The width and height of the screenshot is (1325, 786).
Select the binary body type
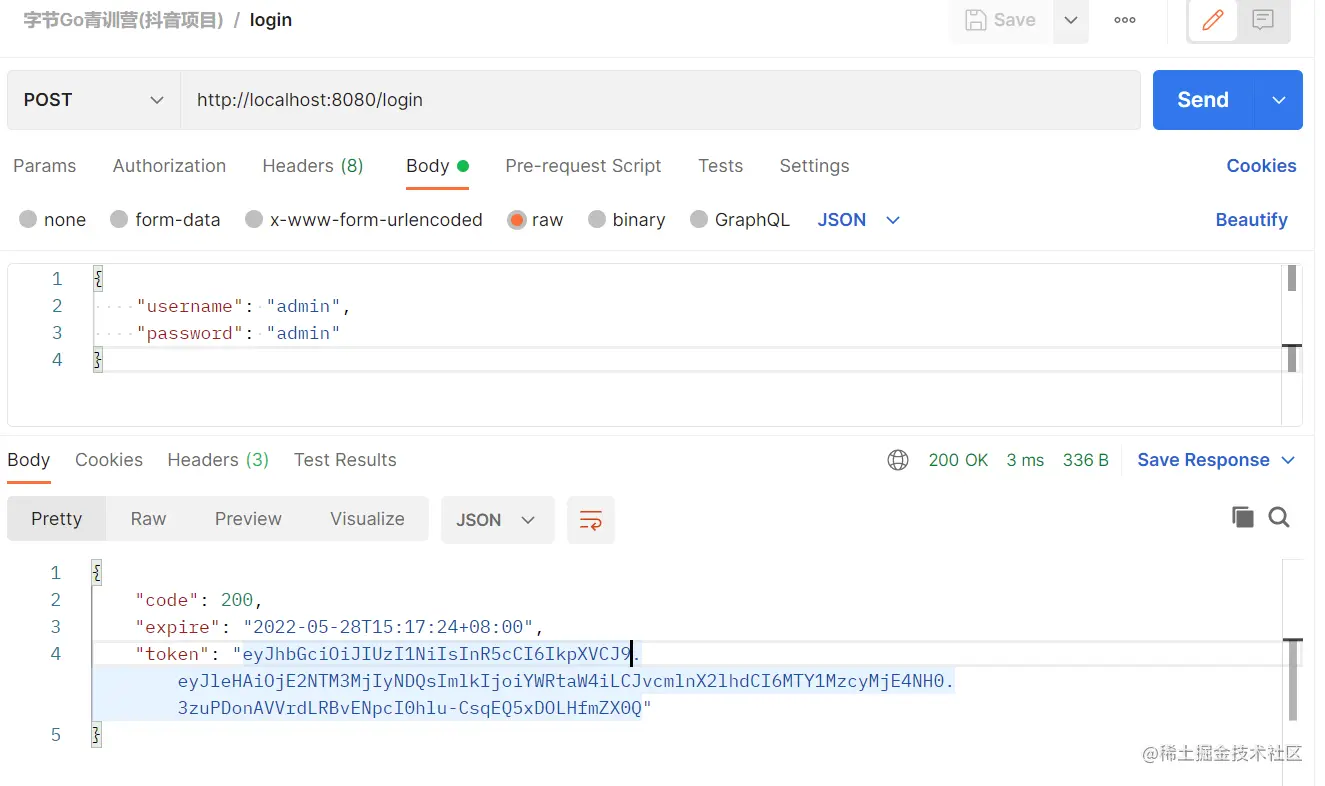pos(627,220)
